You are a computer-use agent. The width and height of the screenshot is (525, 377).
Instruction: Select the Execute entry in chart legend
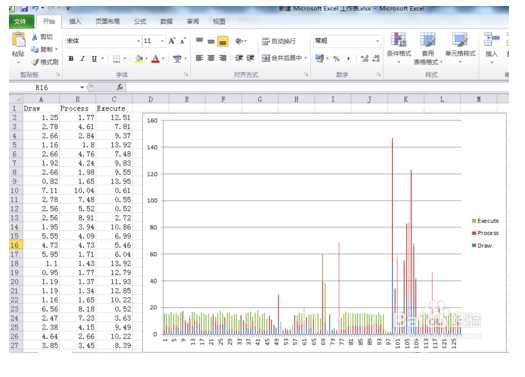(x=485, y=221)
